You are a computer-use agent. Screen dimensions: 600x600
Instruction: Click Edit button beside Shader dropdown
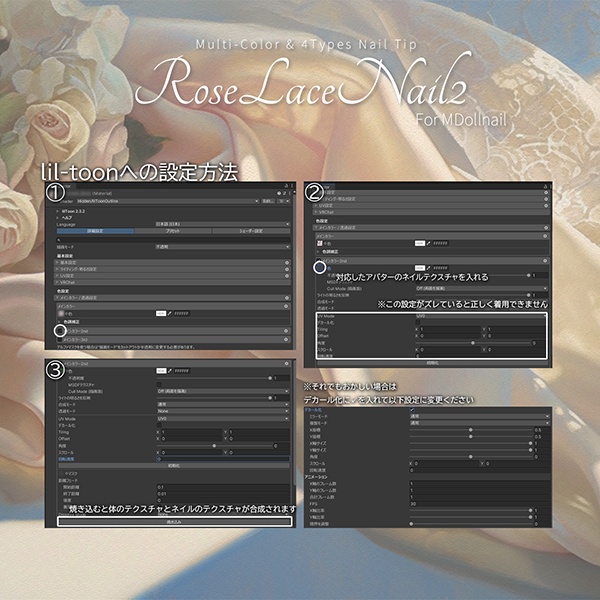[x=267, y=201]
